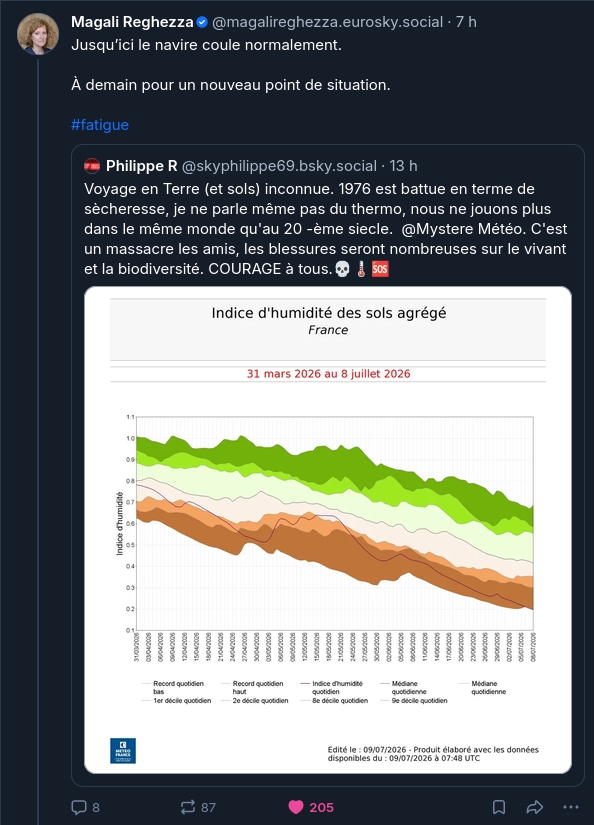Open the #fatigue hashtag
Viewport: 594px width, 825px height.
tap(100, 125)
